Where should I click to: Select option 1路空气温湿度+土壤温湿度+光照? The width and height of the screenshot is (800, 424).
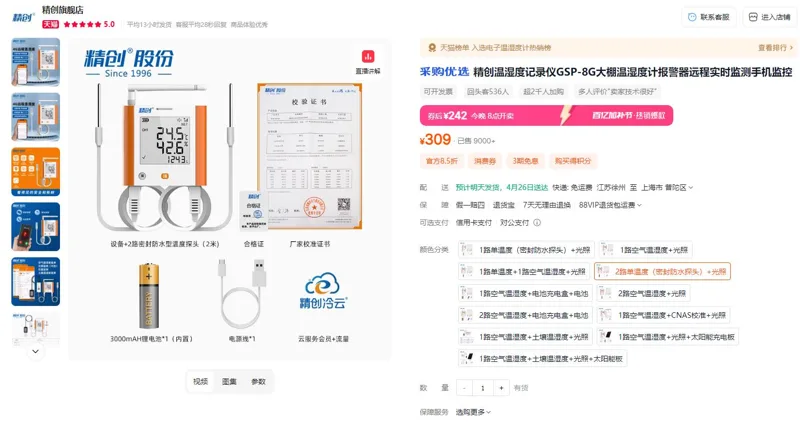click(525, 337)
